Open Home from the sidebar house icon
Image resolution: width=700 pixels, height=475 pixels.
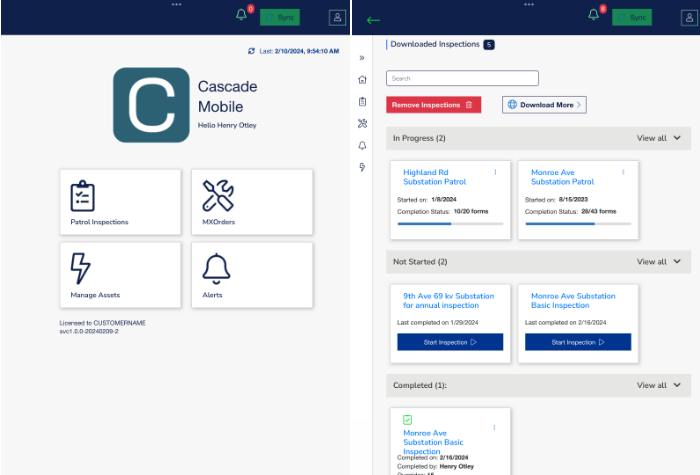(362, 80)
